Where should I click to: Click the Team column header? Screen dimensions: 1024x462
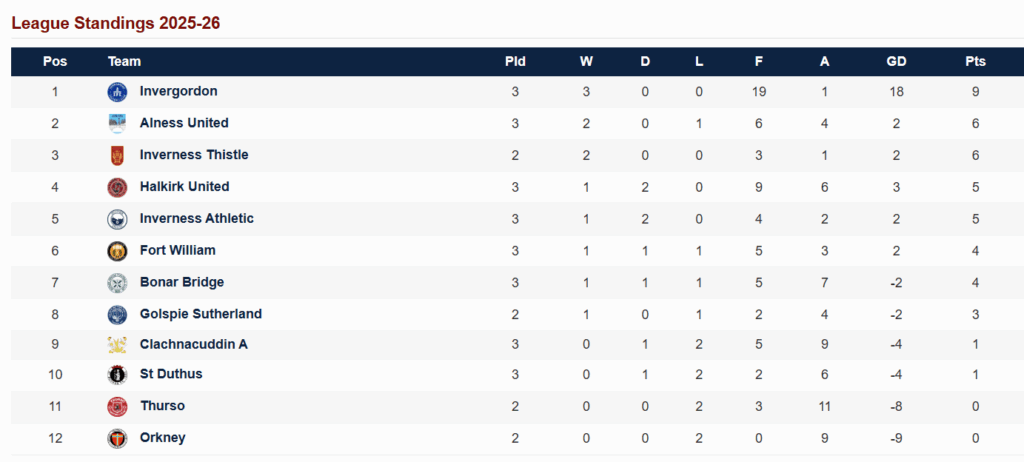click(x=124, y=61)
